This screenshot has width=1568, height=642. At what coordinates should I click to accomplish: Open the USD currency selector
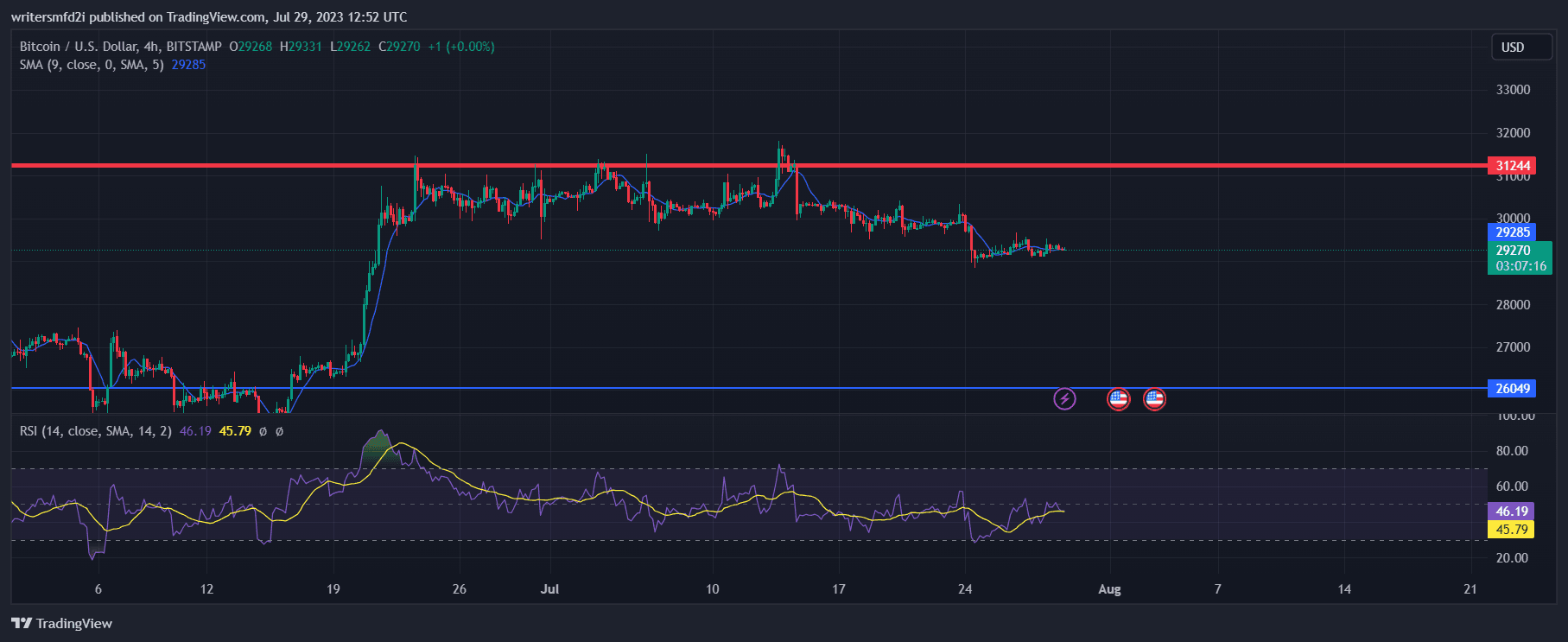1520,48
